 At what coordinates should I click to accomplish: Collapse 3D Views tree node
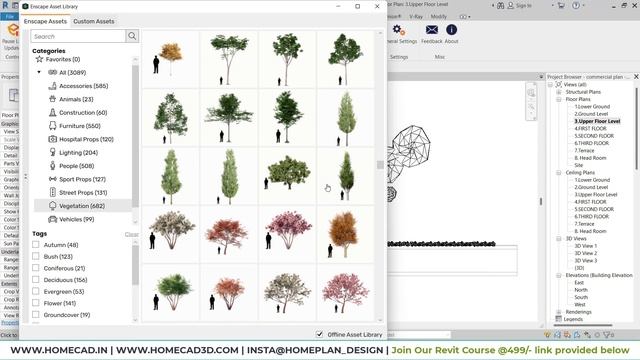[x=559, y=238]
